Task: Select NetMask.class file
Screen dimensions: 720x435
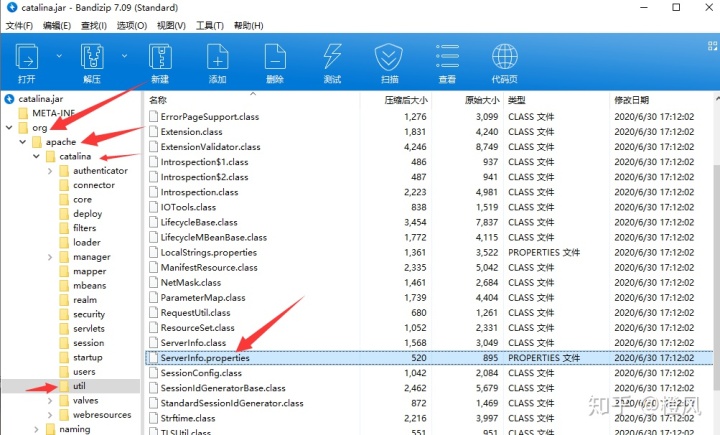Action: pyautogui.click(x=191, y=282)
